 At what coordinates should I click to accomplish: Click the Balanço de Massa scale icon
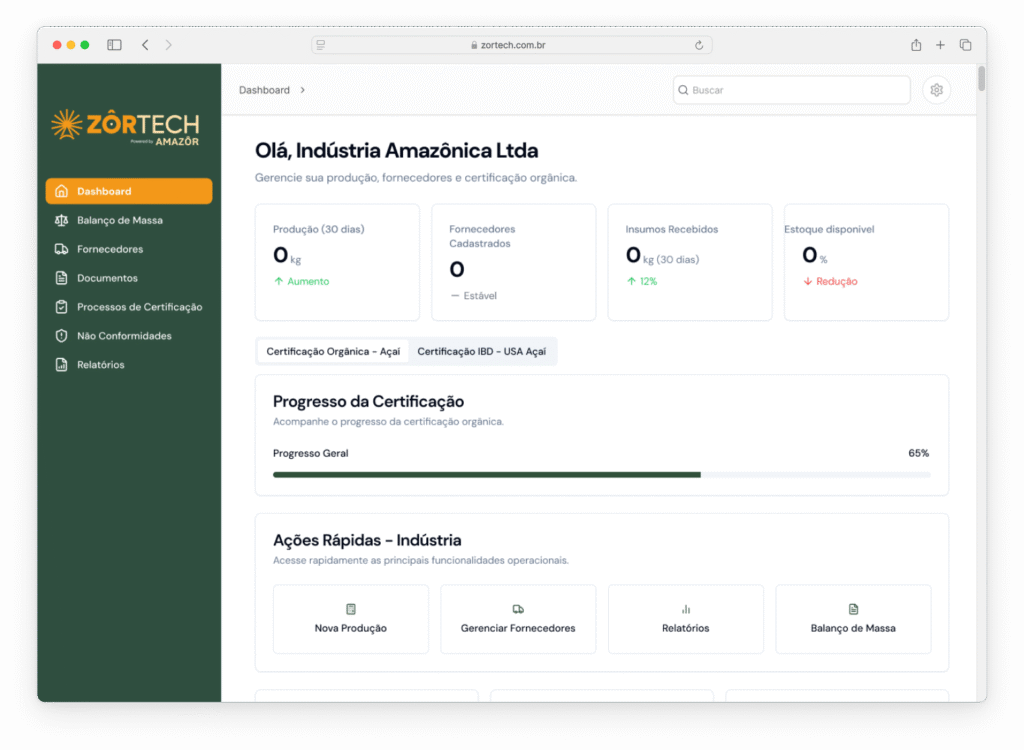tap(61, 220)
